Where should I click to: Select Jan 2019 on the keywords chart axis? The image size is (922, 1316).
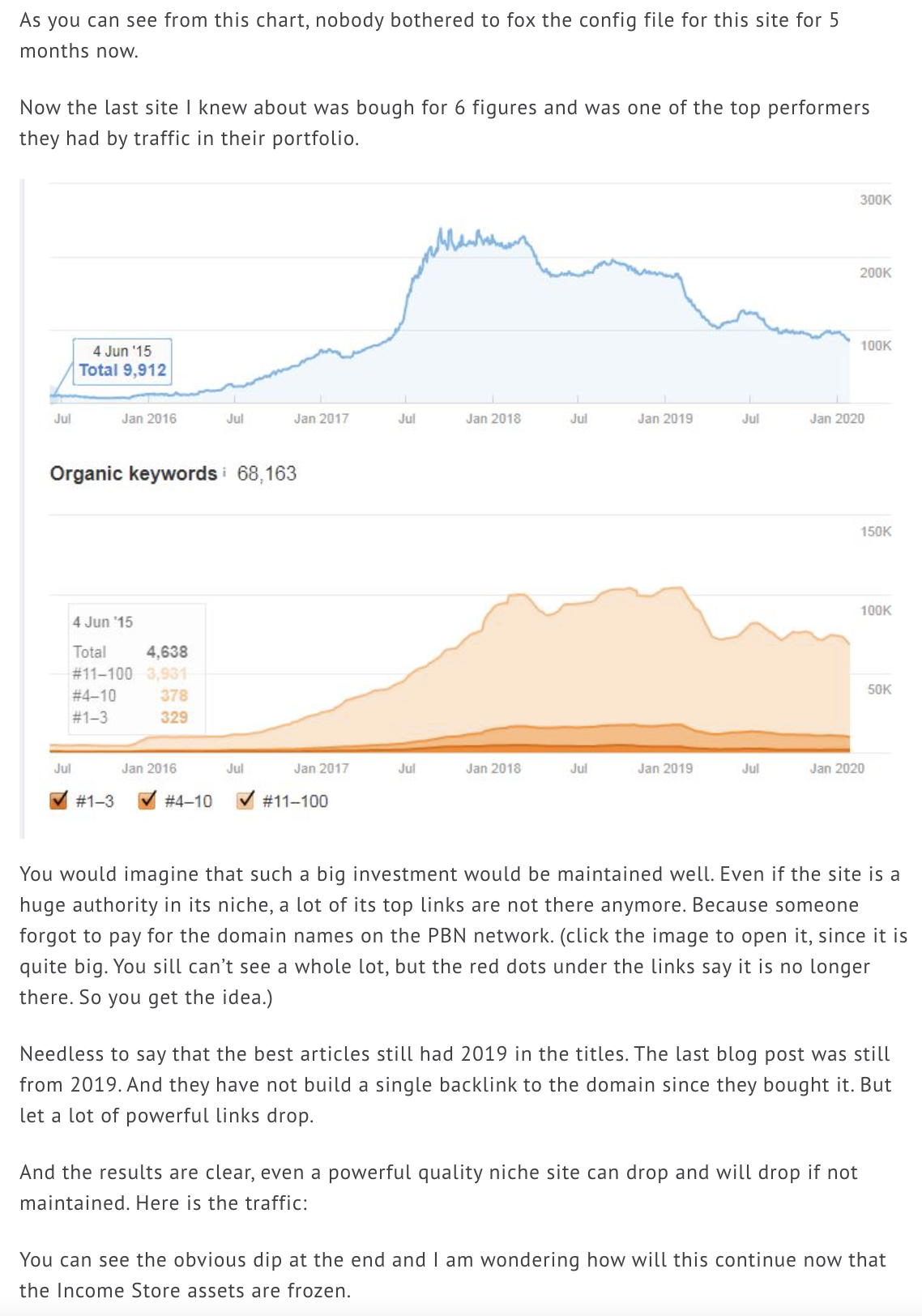(664, 768)
